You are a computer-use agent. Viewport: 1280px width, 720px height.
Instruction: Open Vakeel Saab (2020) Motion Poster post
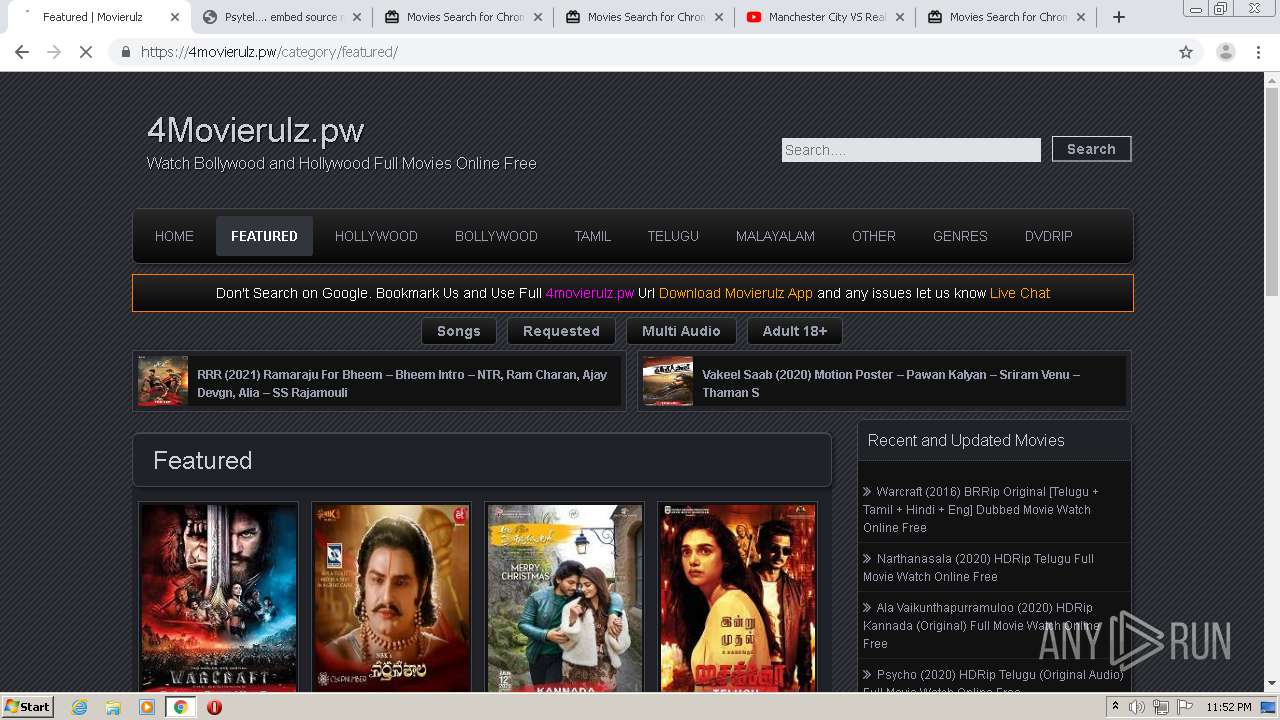click(x=891, y=383)
